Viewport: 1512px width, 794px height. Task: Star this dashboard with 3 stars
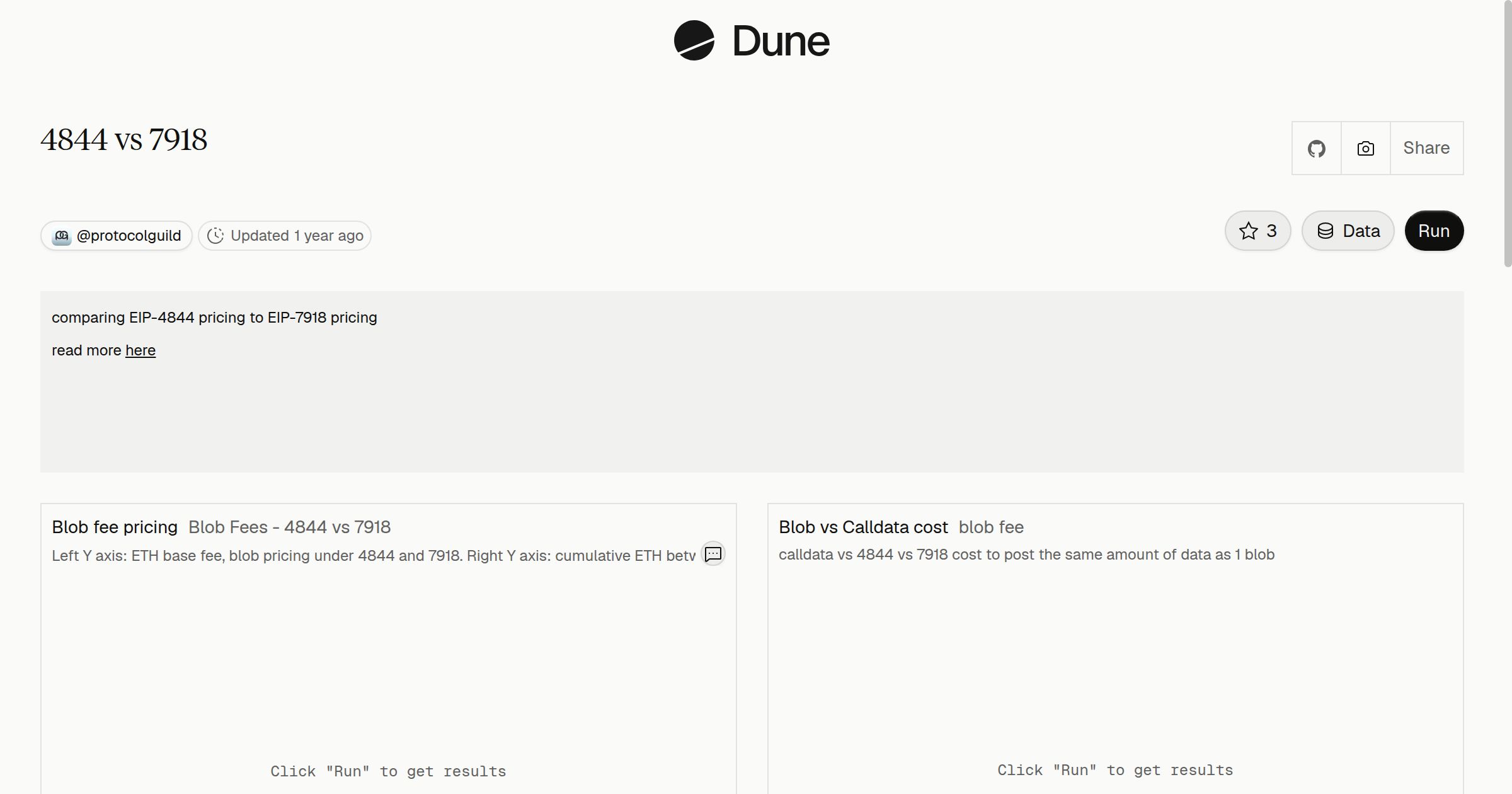click(x=1258, y=231)
